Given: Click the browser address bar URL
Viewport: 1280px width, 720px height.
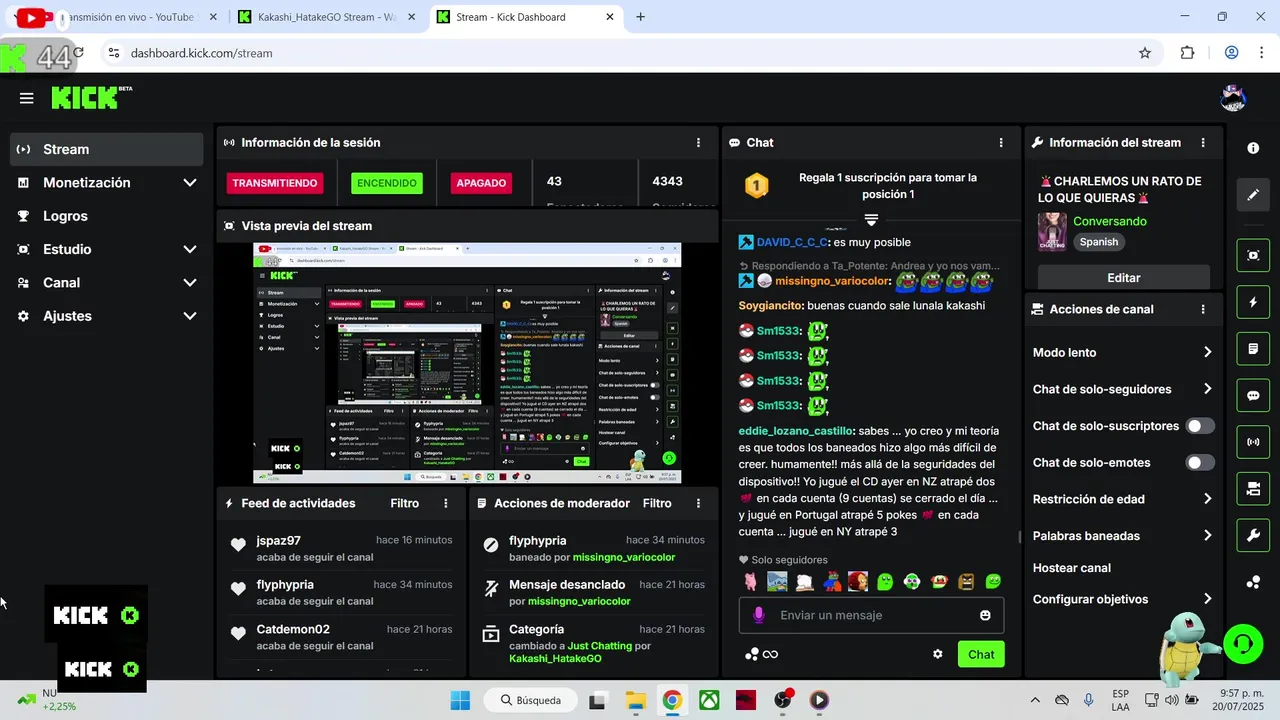Looking at the screenshot, I should [201, 53].
